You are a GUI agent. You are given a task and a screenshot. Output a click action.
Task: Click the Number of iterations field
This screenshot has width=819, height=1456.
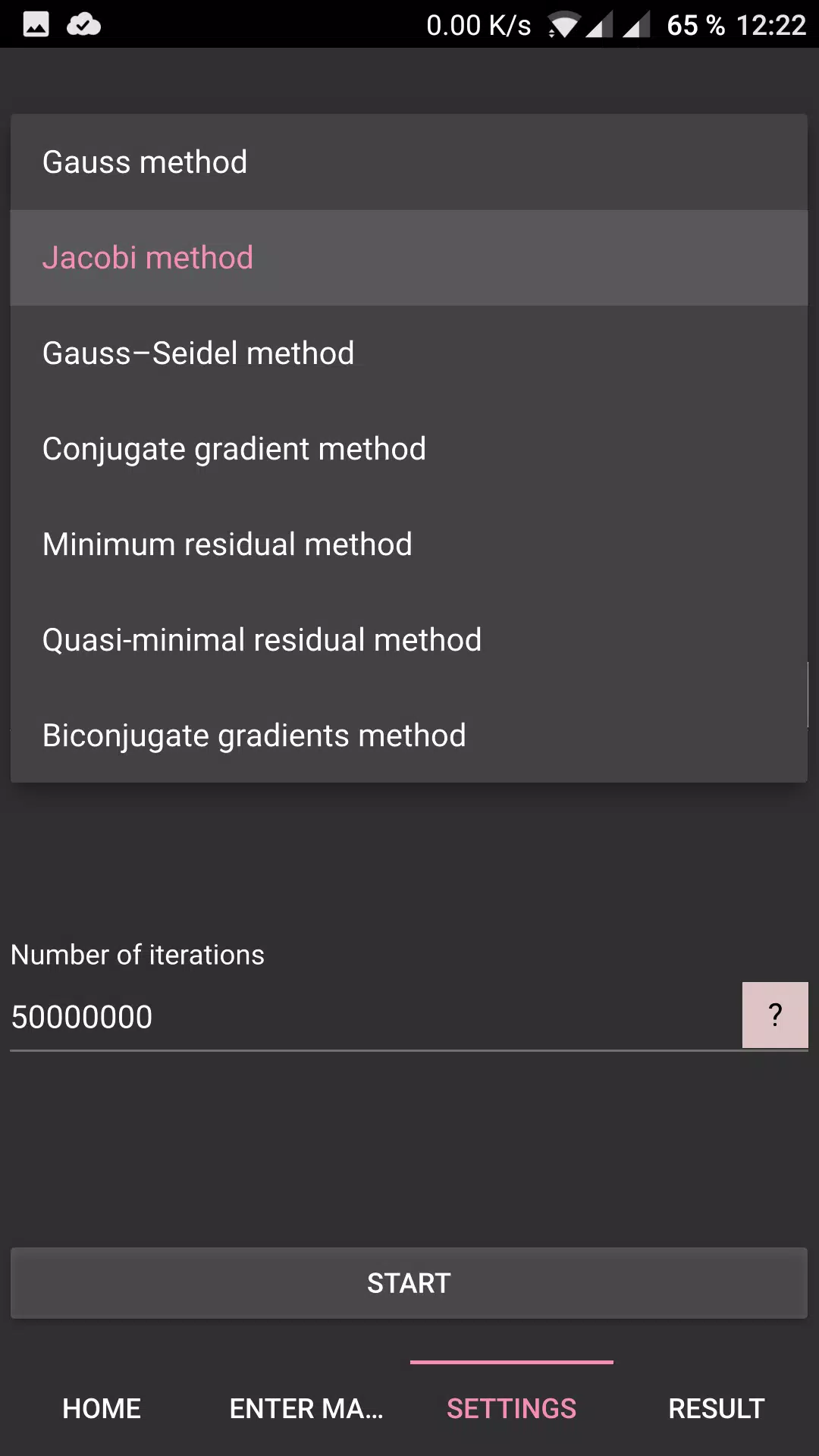(x=375, y=1017)
